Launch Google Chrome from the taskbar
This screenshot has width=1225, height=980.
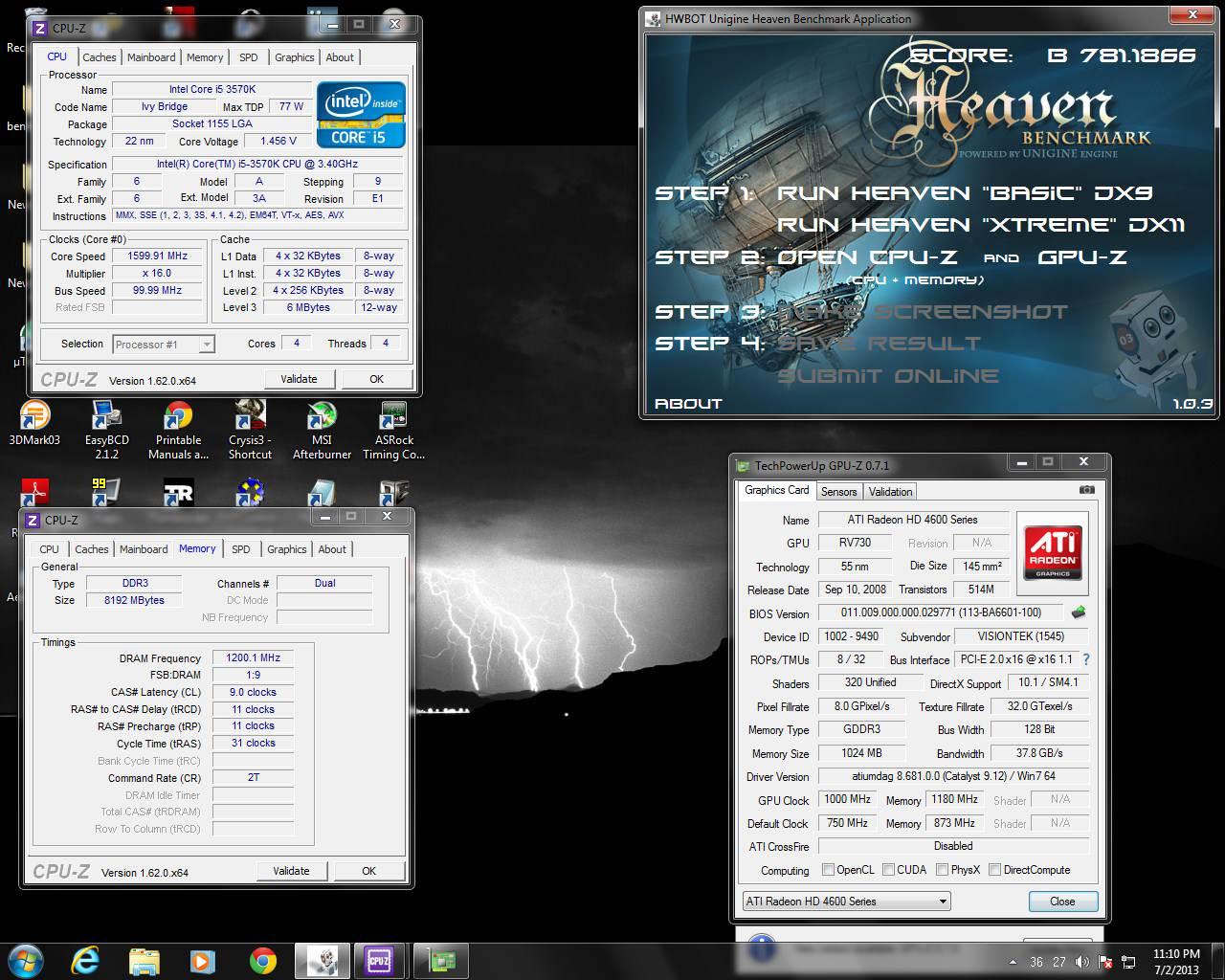click(x=263, y=961)
